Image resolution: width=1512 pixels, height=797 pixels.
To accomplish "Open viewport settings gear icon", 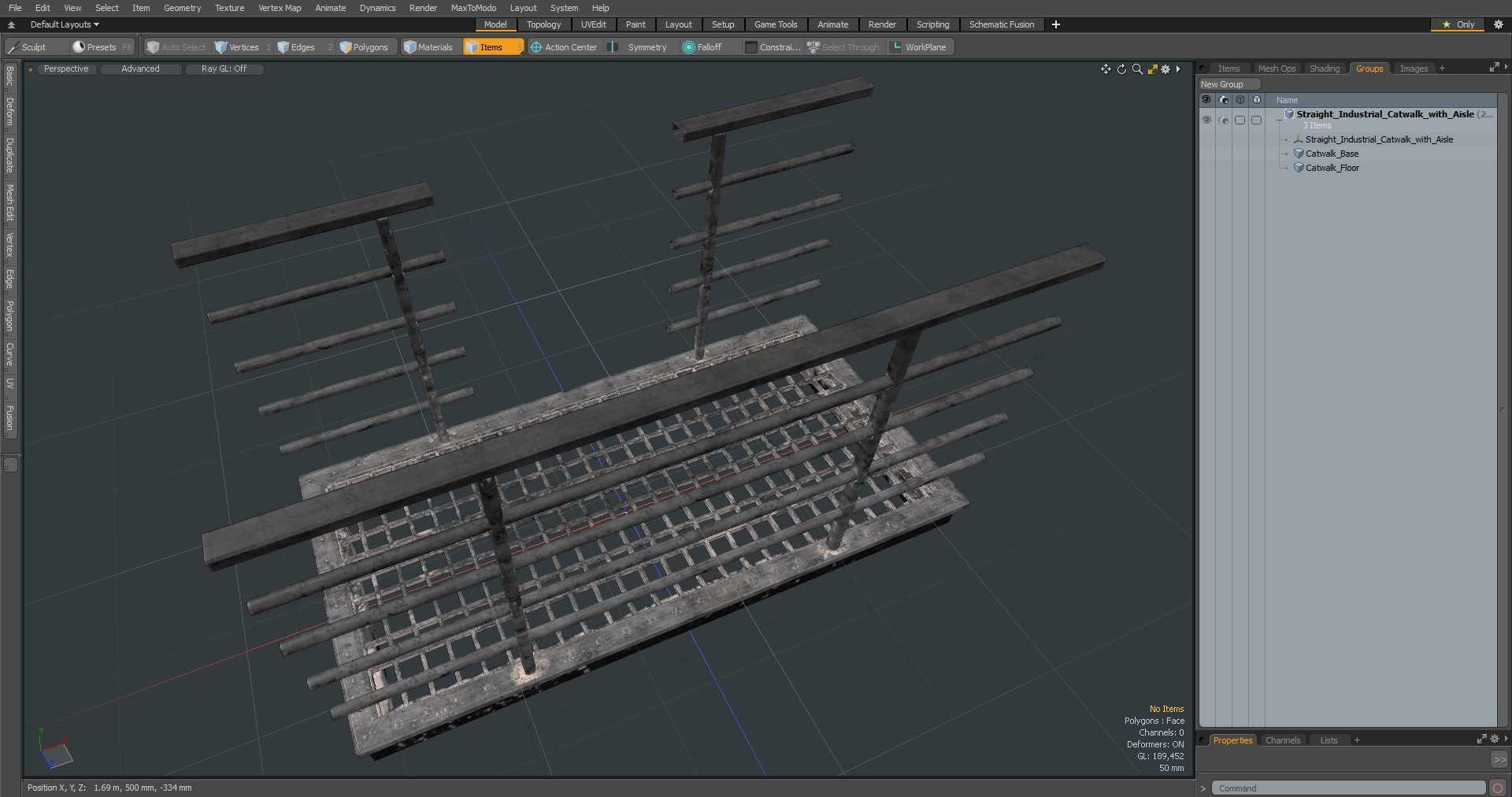I will coord(1165,69).
